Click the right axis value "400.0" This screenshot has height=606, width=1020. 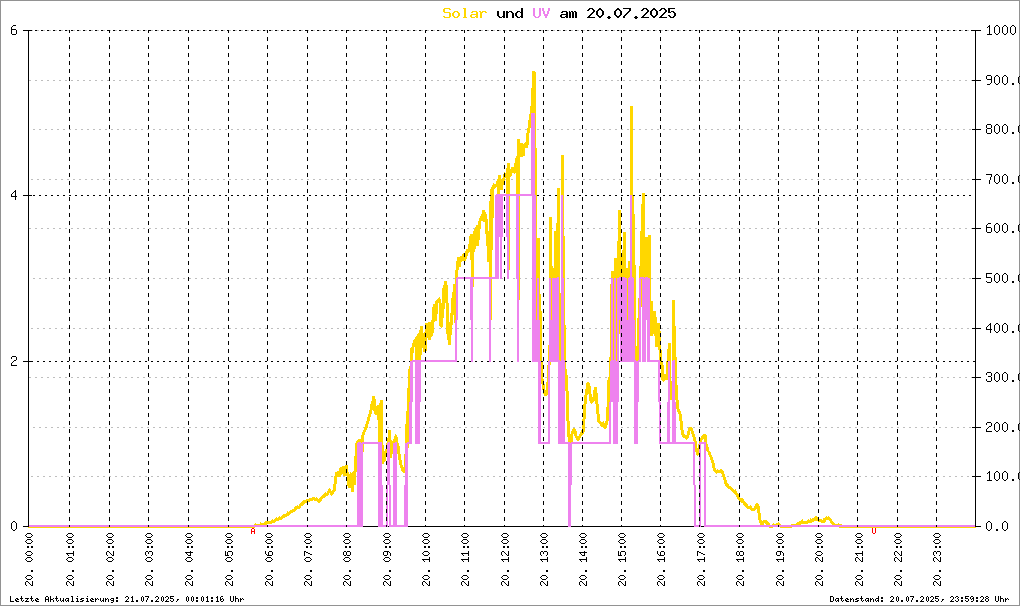[x=1002, y=328]
